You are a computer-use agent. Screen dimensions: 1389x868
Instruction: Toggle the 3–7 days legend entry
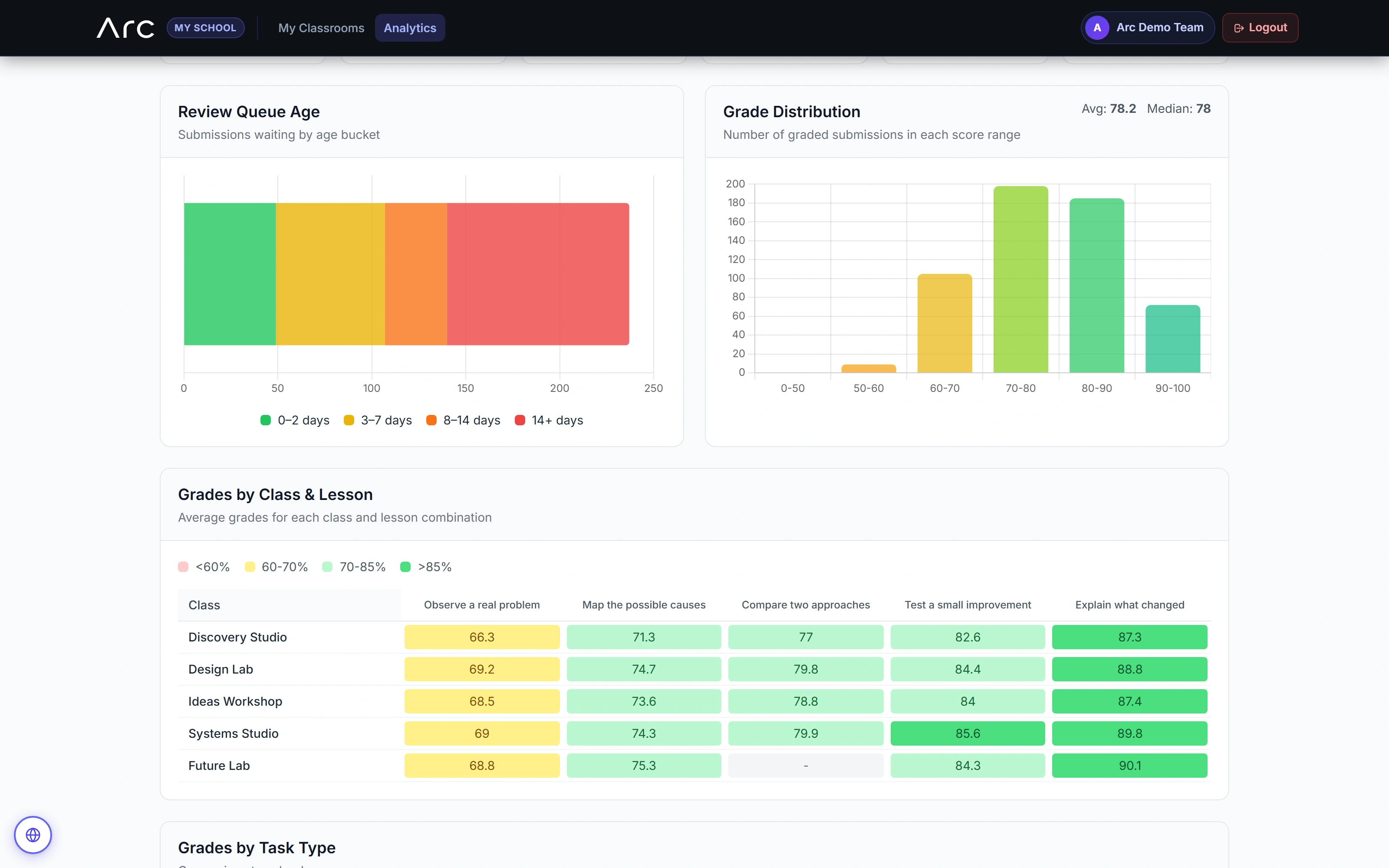click(378, 420)
